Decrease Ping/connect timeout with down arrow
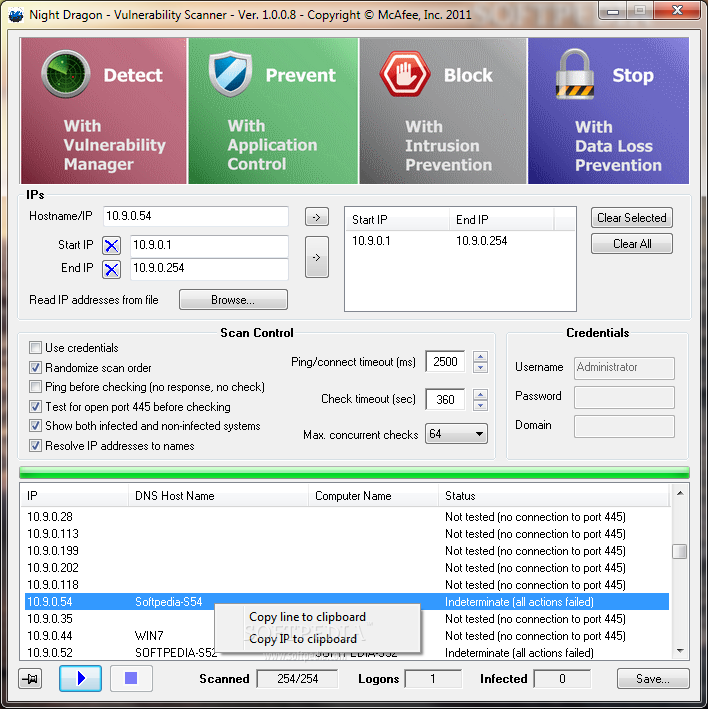This screenshot has height=709, width=708. [x=480, y=367]
